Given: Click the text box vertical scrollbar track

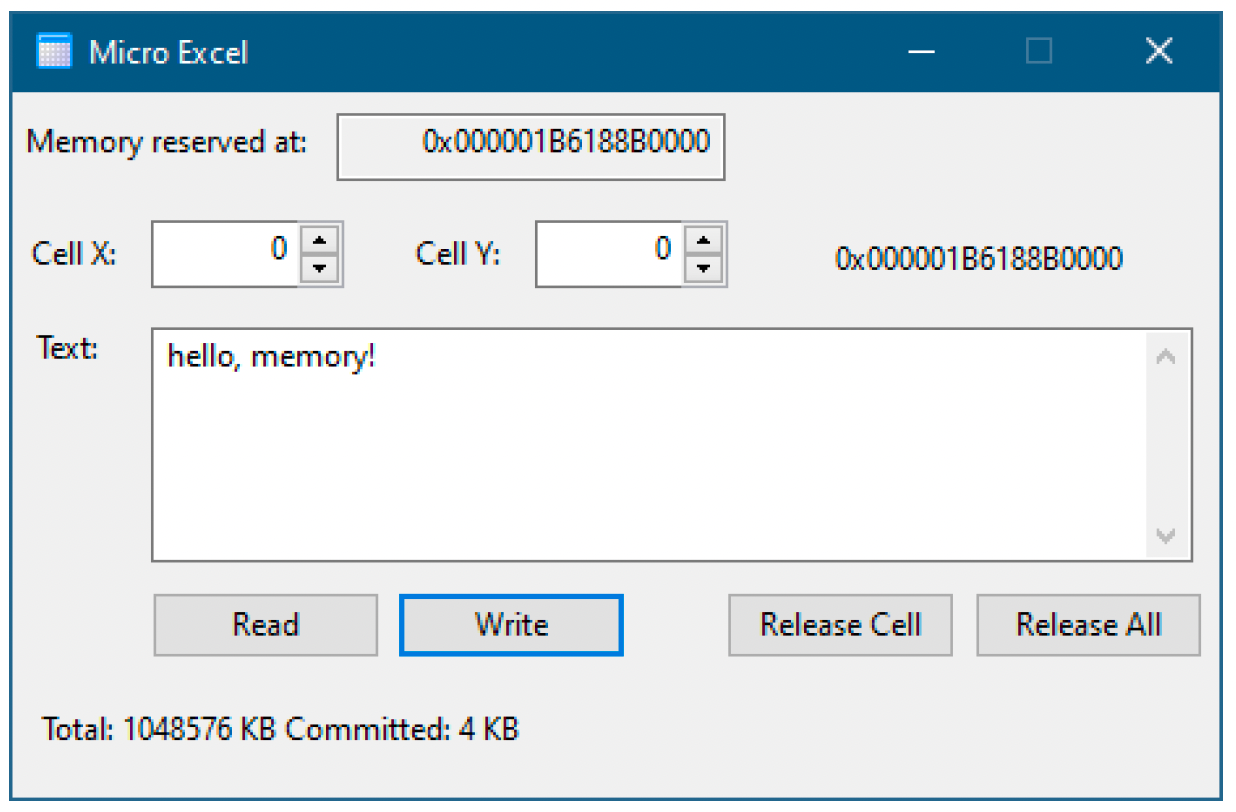Looking at the screenshot, I should click(1165, 445).
